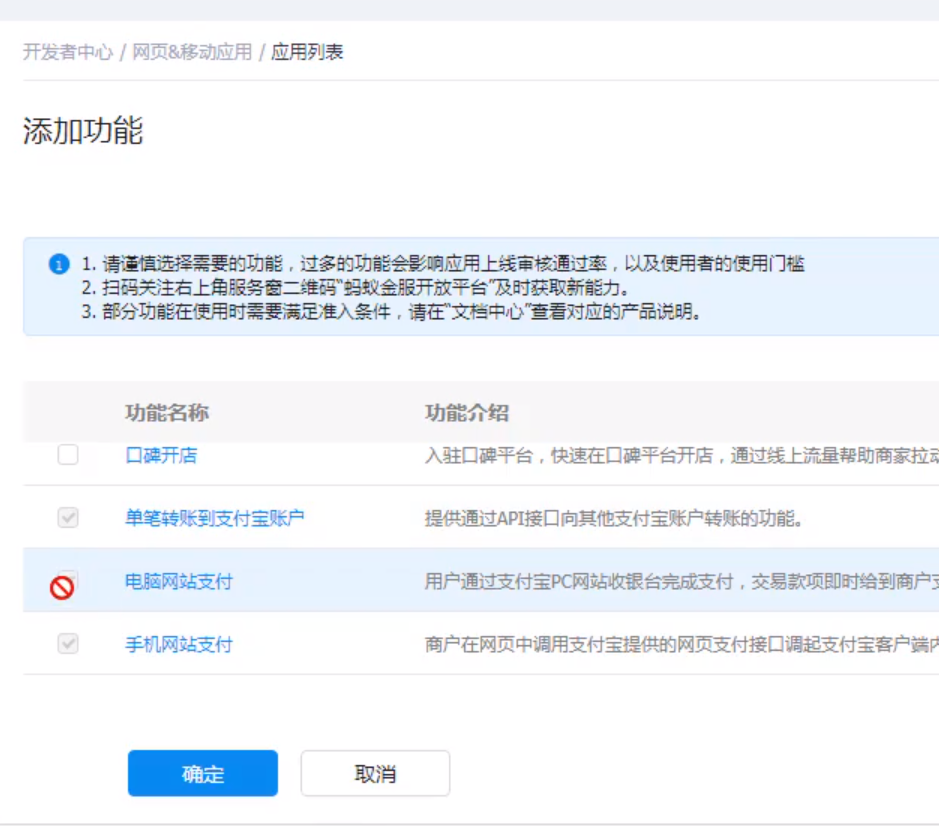This screenshot has width=939, height=826.
Task: Click the 功能介绍 column header
Action: point(467,413)
